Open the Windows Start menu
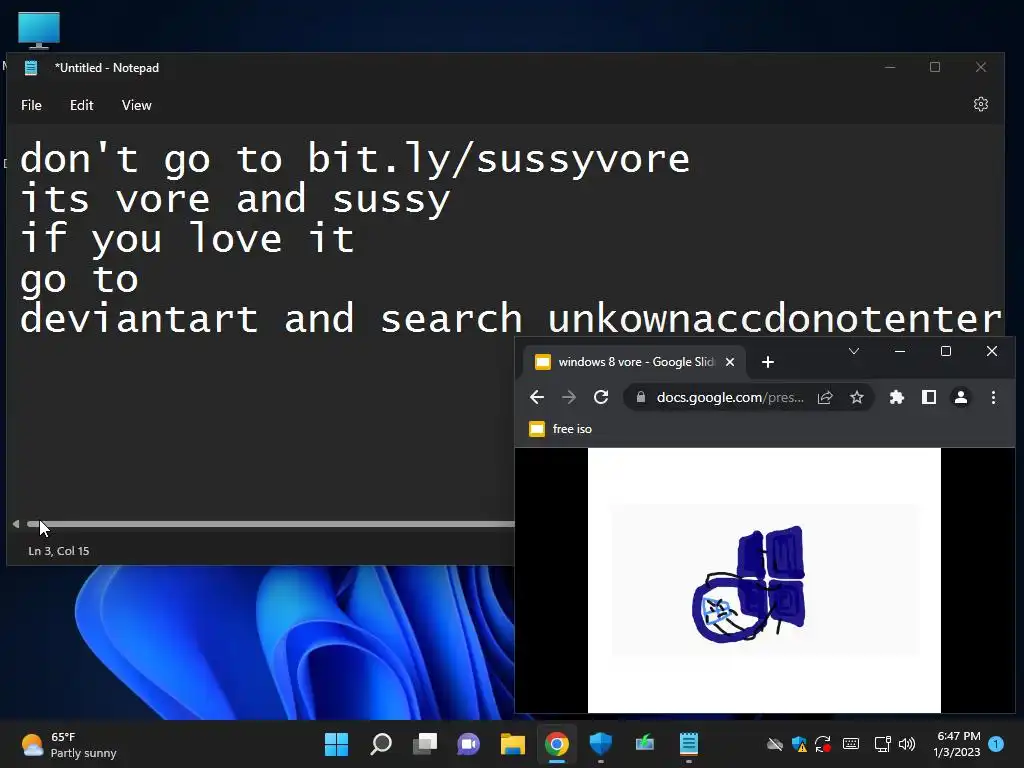The width and height of the screenshot is (1024, 768). pyautogui.click(x=336, y=744)
